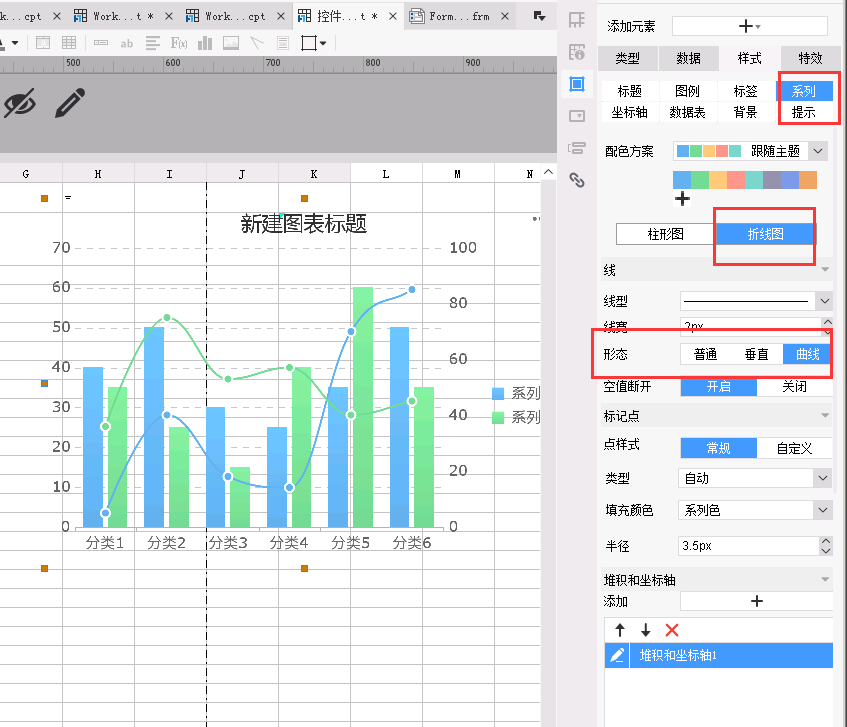Click the text alignment lines toolbar icon
This screenshot has width=847, height=727.
[153, 43]
